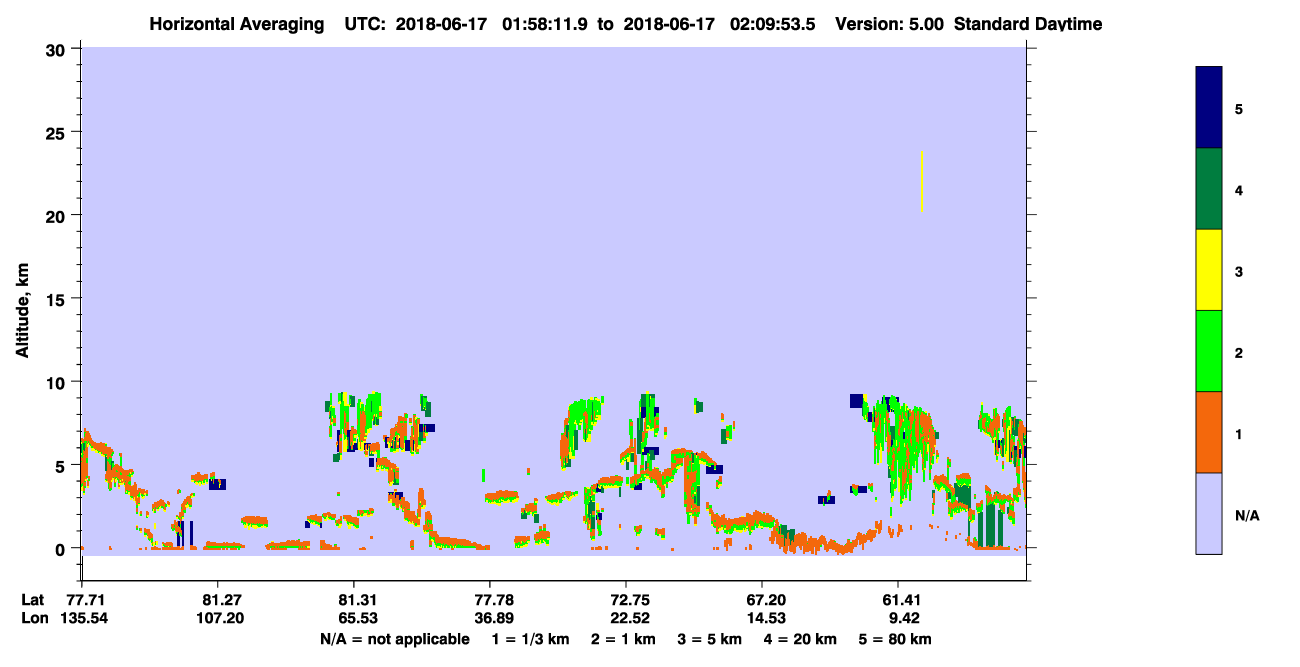The image size is (1300, 667).
Task: Click the "Lon" row label
Action: click(x=33, y=618)
